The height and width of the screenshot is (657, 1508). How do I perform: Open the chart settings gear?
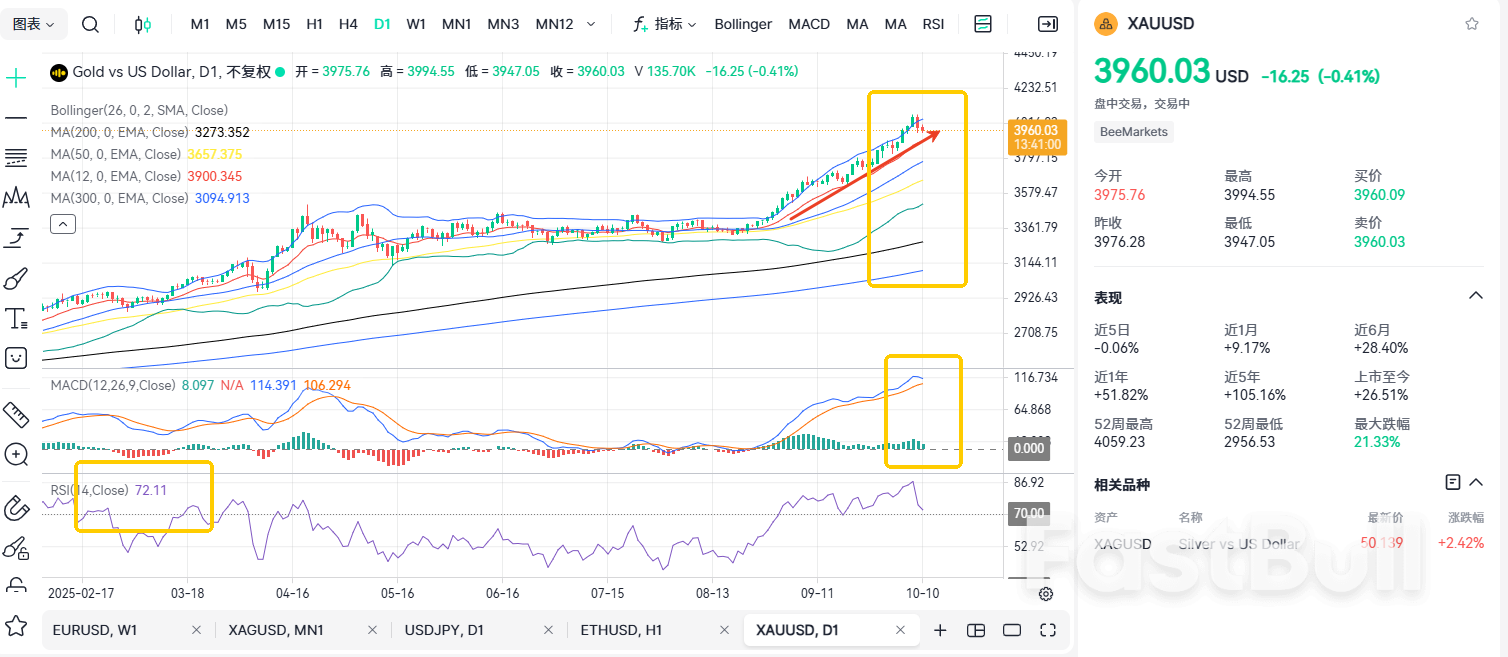1046,593
